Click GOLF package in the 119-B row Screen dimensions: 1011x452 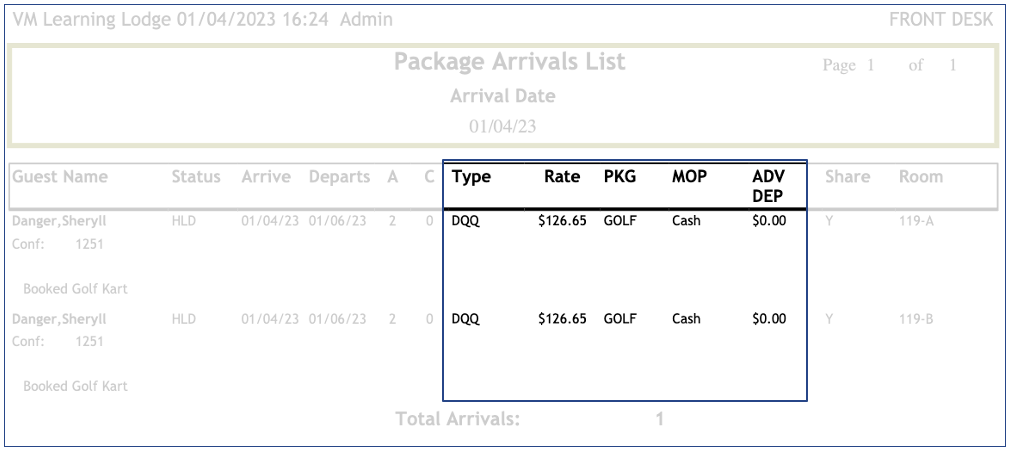click(x=620, y=320)
